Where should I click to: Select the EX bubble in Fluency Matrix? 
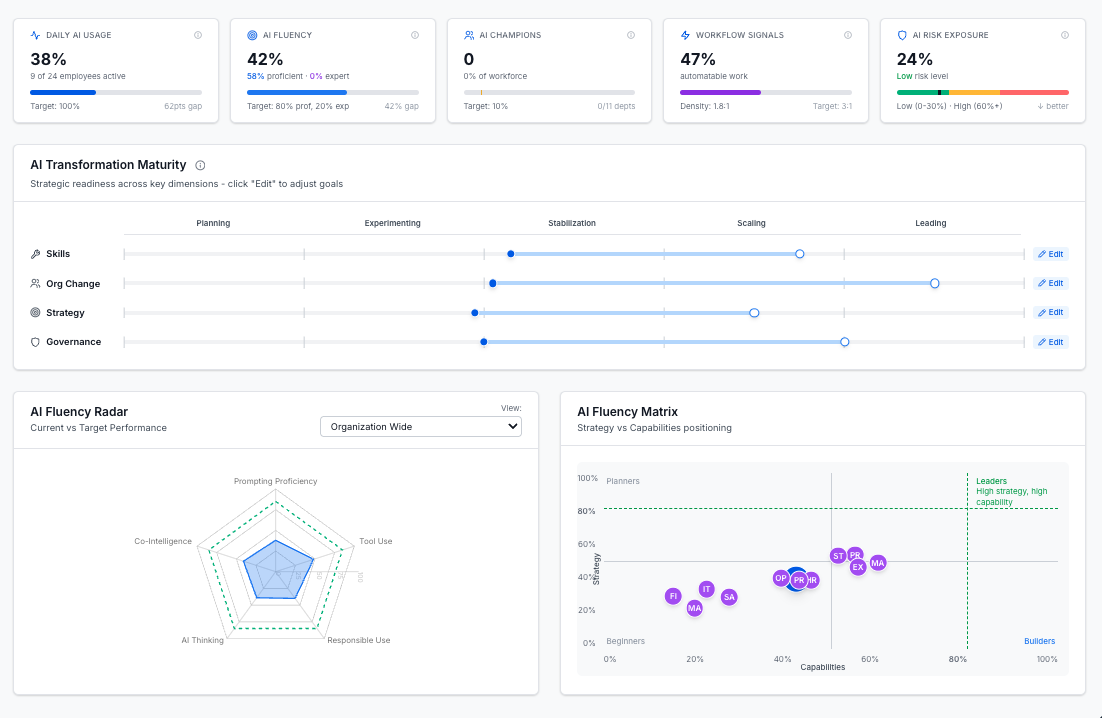tap(857, 567)
